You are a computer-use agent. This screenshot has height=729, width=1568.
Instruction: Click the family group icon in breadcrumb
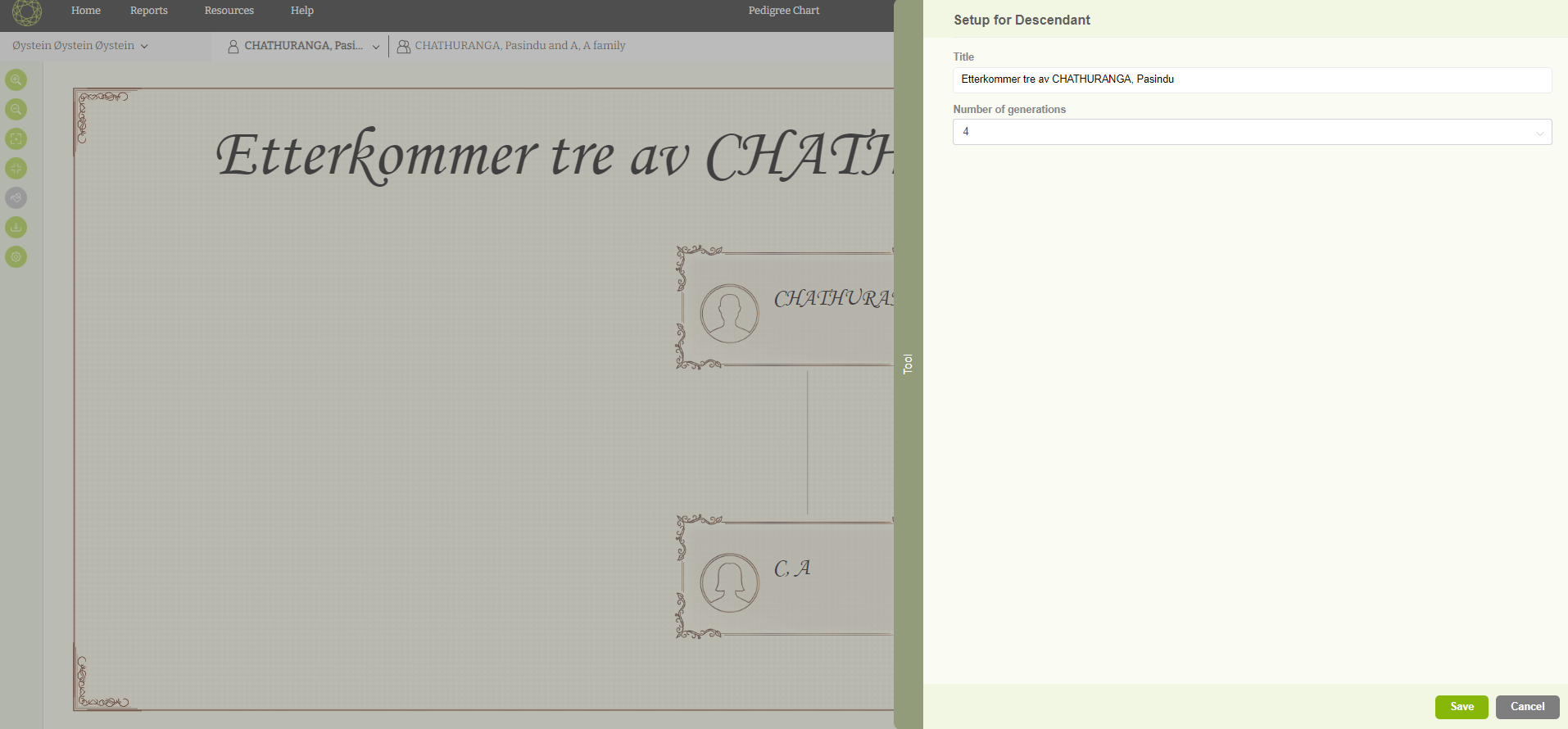tap(404, 47)
